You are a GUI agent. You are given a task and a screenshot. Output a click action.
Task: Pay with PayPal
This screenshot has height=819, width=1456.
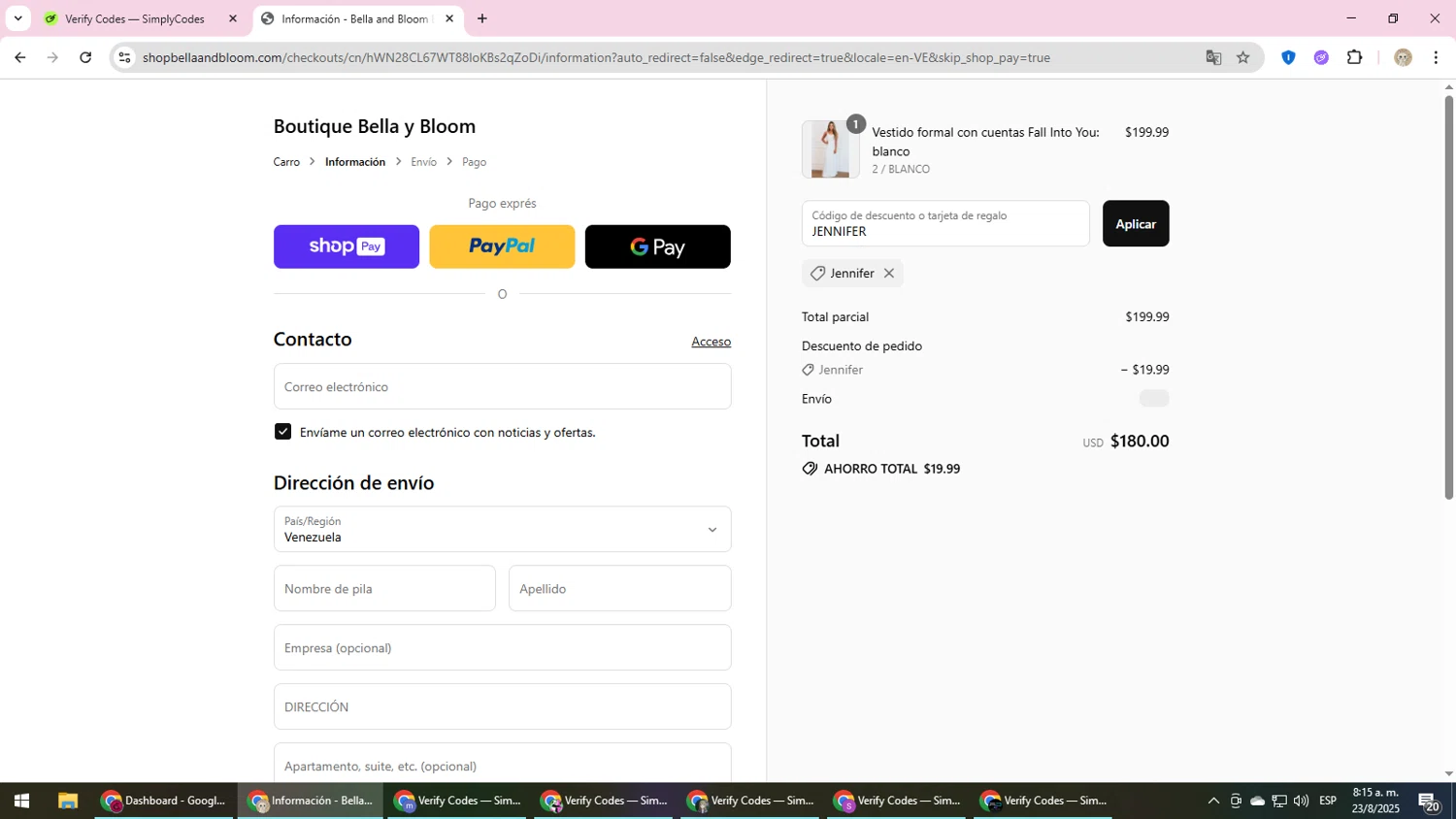tap(502, 246)
